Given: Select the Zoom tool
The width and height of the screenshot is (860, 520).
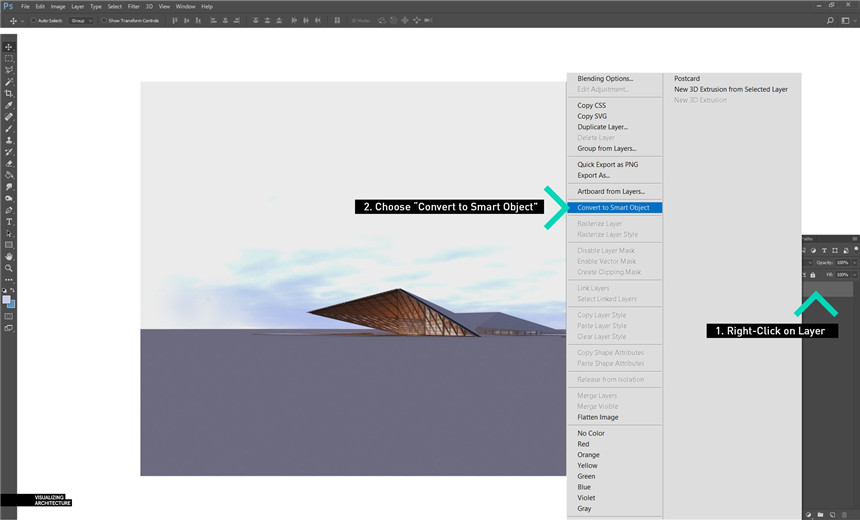Looking at the screenshot, I should click(x=9, y=268).
